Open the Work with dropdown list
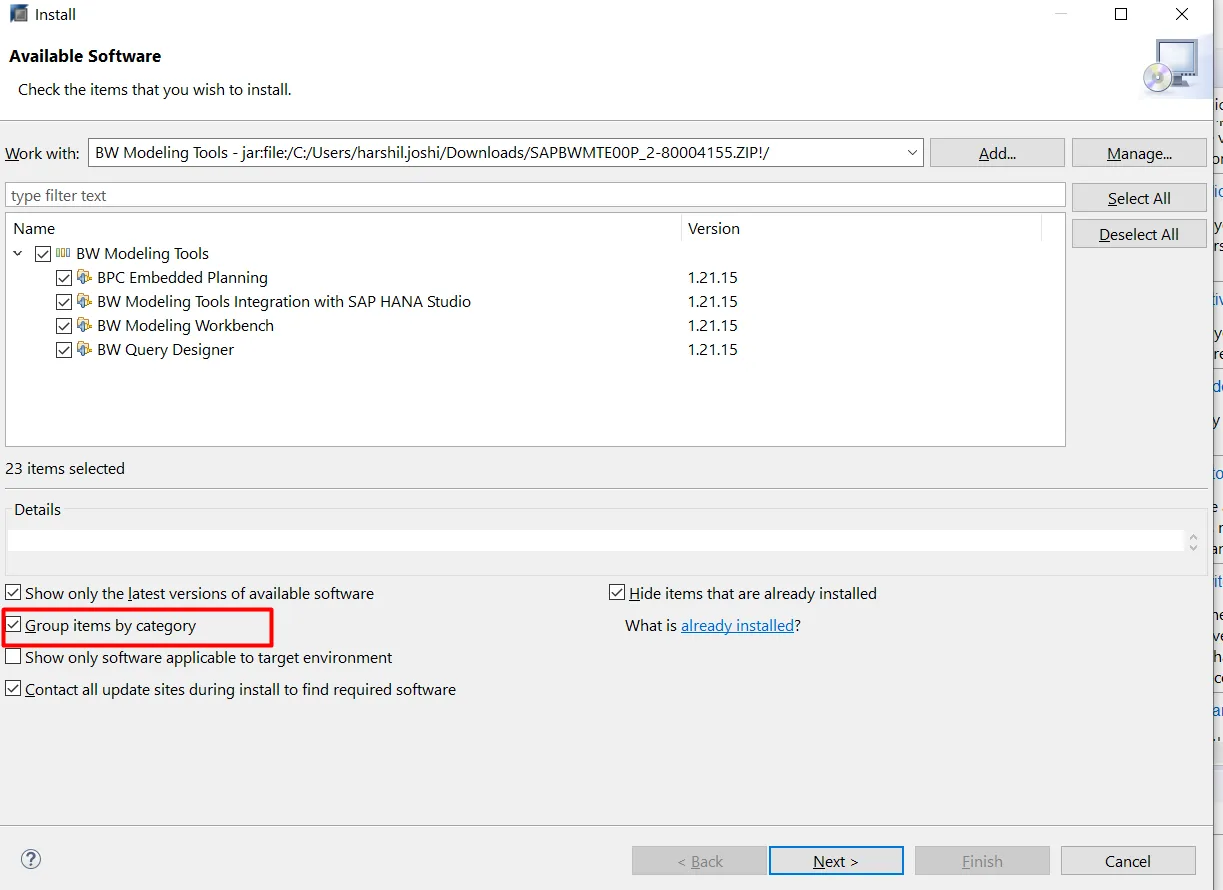1223x890 pixels. [x=910, y=152]
